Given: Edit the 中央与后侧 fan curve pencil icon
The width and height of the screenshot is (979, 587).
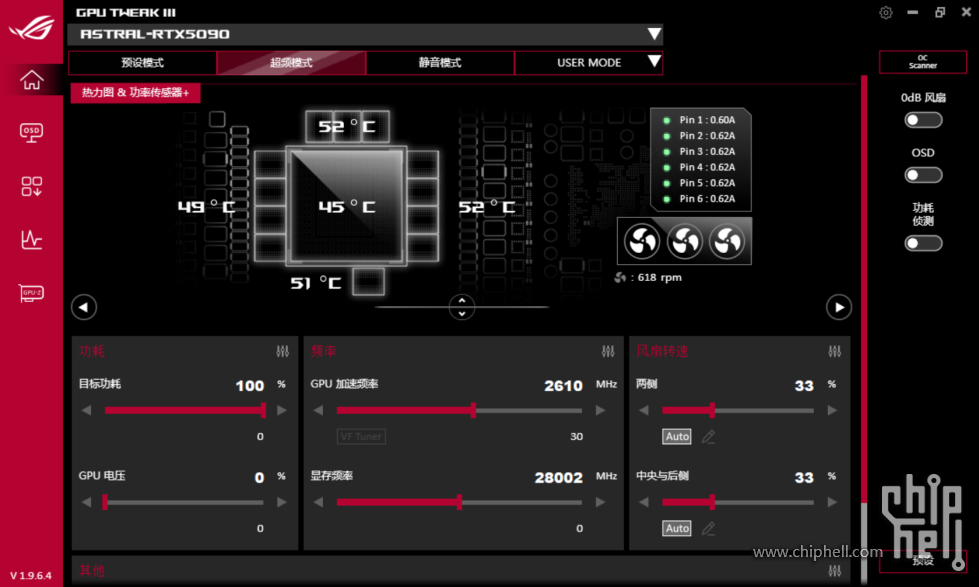Looking at the screenshot, I should pos(708,528).
